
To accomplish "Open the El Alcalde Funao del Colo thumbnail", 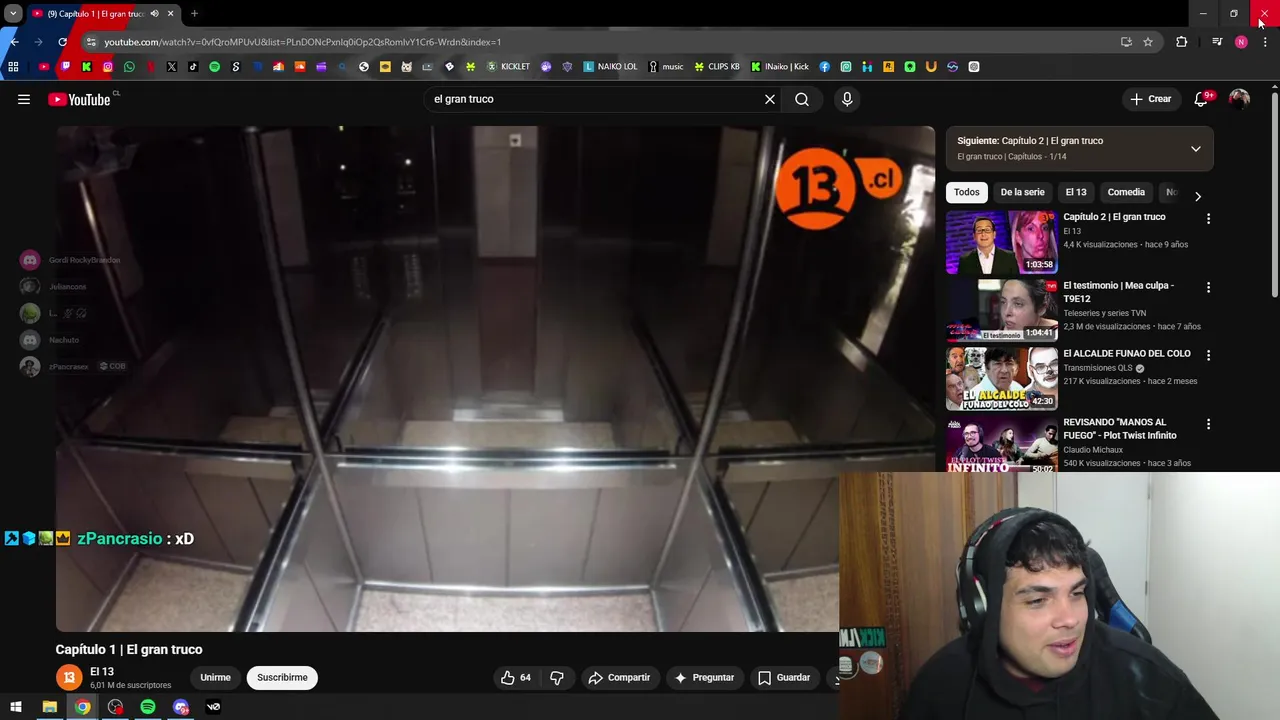I will [x=1002, y=379].
